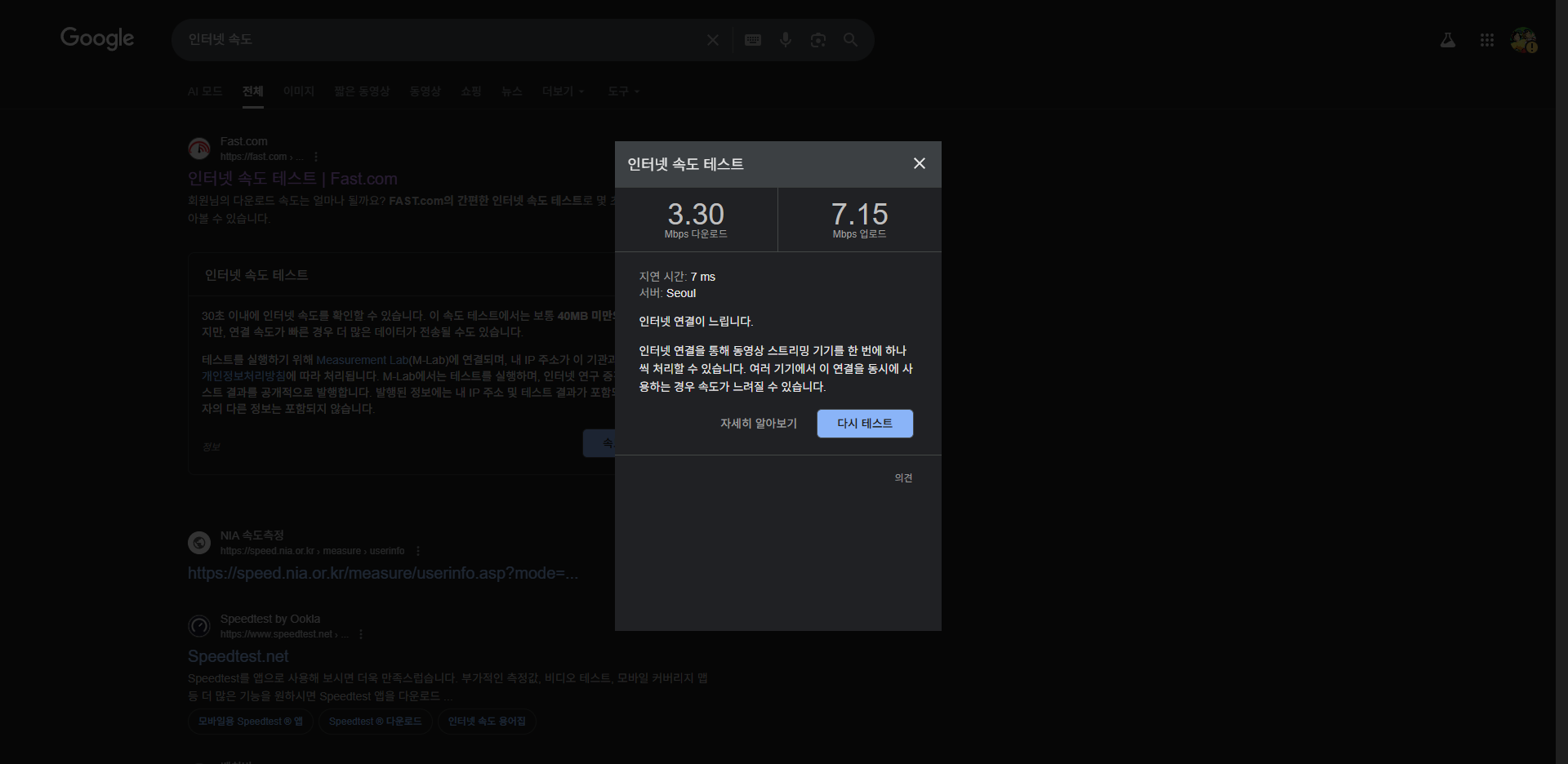Switch to the 이미지 images tab
The width and height of the screenshot is (1568, 764).
pos(298,91)
